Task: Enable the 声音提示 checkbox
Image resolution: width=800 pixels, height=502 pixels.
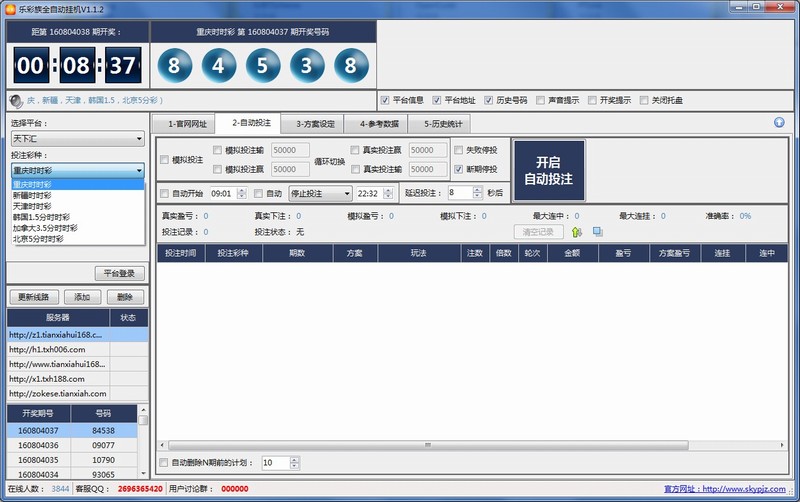Action: [x=540, y=100]
